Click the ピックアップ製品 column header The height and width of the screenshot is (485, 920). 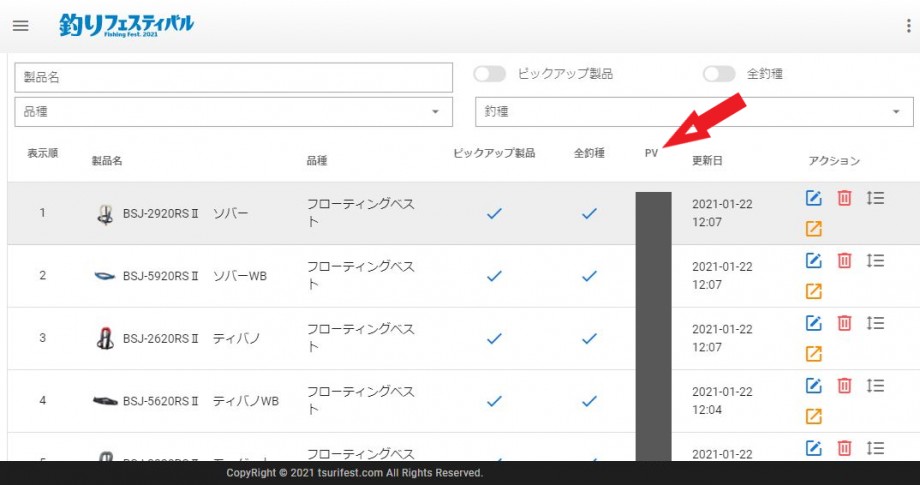pyautogui.click(x=494, y=154)
